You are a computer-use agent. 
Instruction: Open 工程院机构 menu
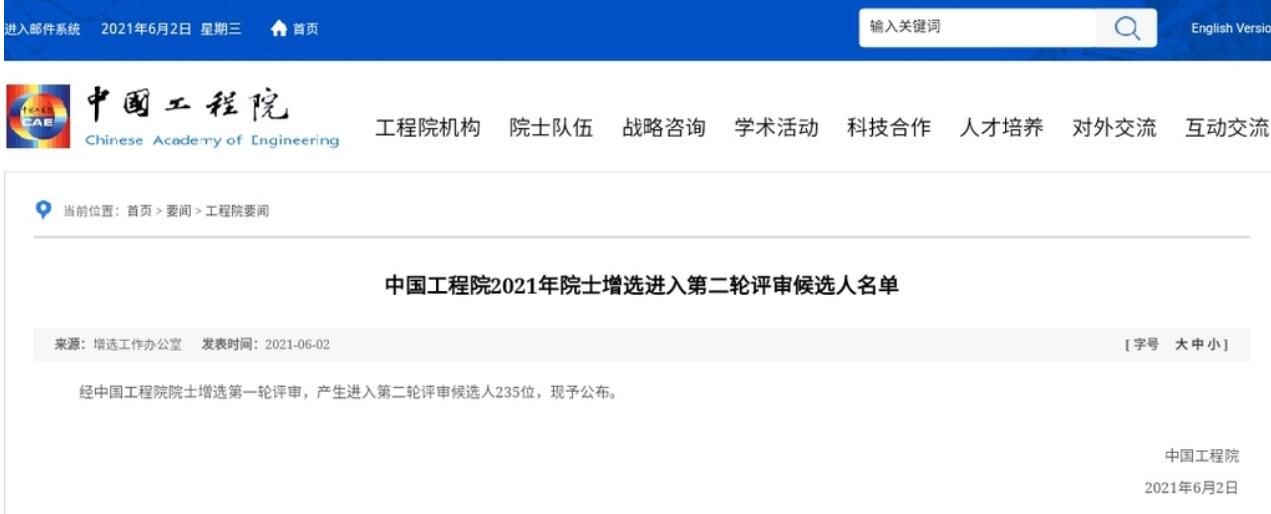pyautogui.click(x=428, y=128)
